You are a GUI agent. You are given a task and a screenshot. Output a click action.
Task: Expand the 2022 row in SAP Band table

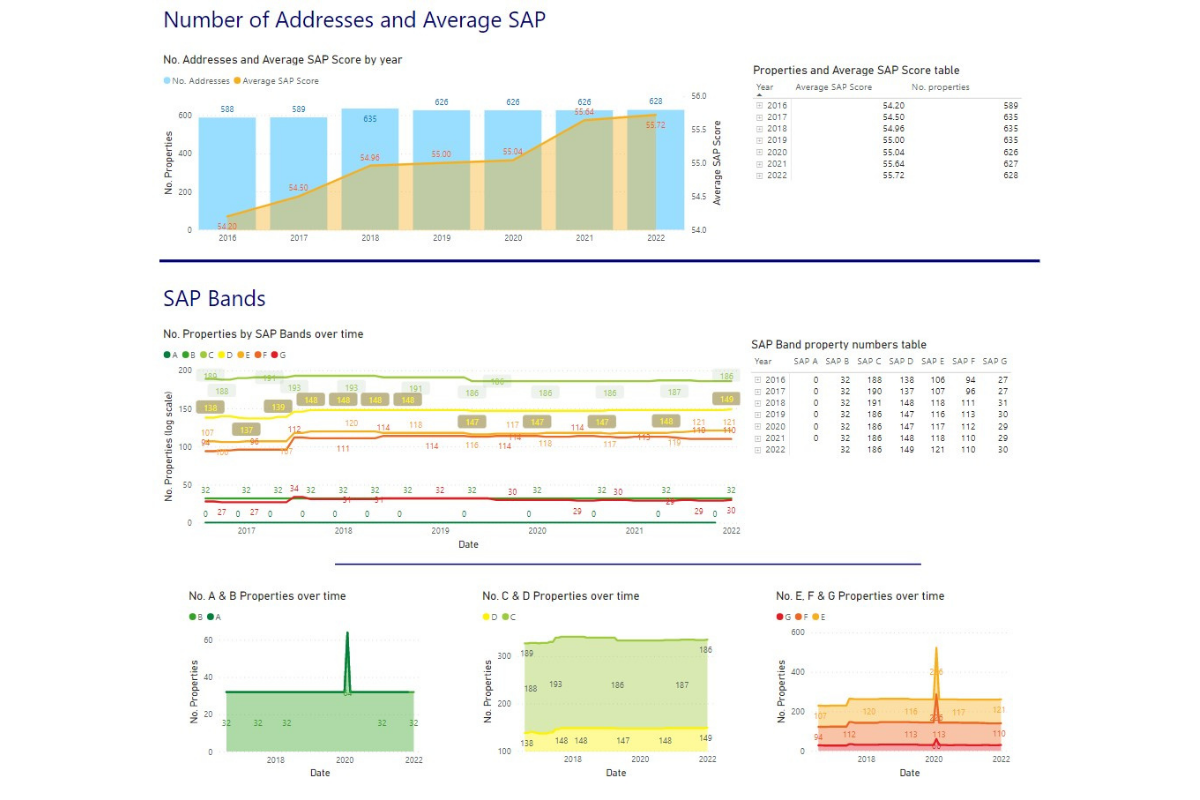point(759,450)
